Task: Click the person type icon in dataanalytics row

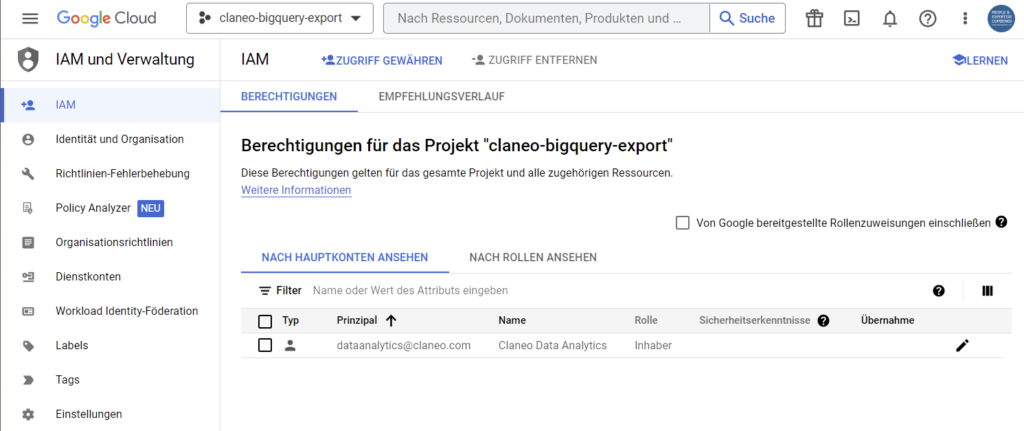Action: [x=291, y=345]
